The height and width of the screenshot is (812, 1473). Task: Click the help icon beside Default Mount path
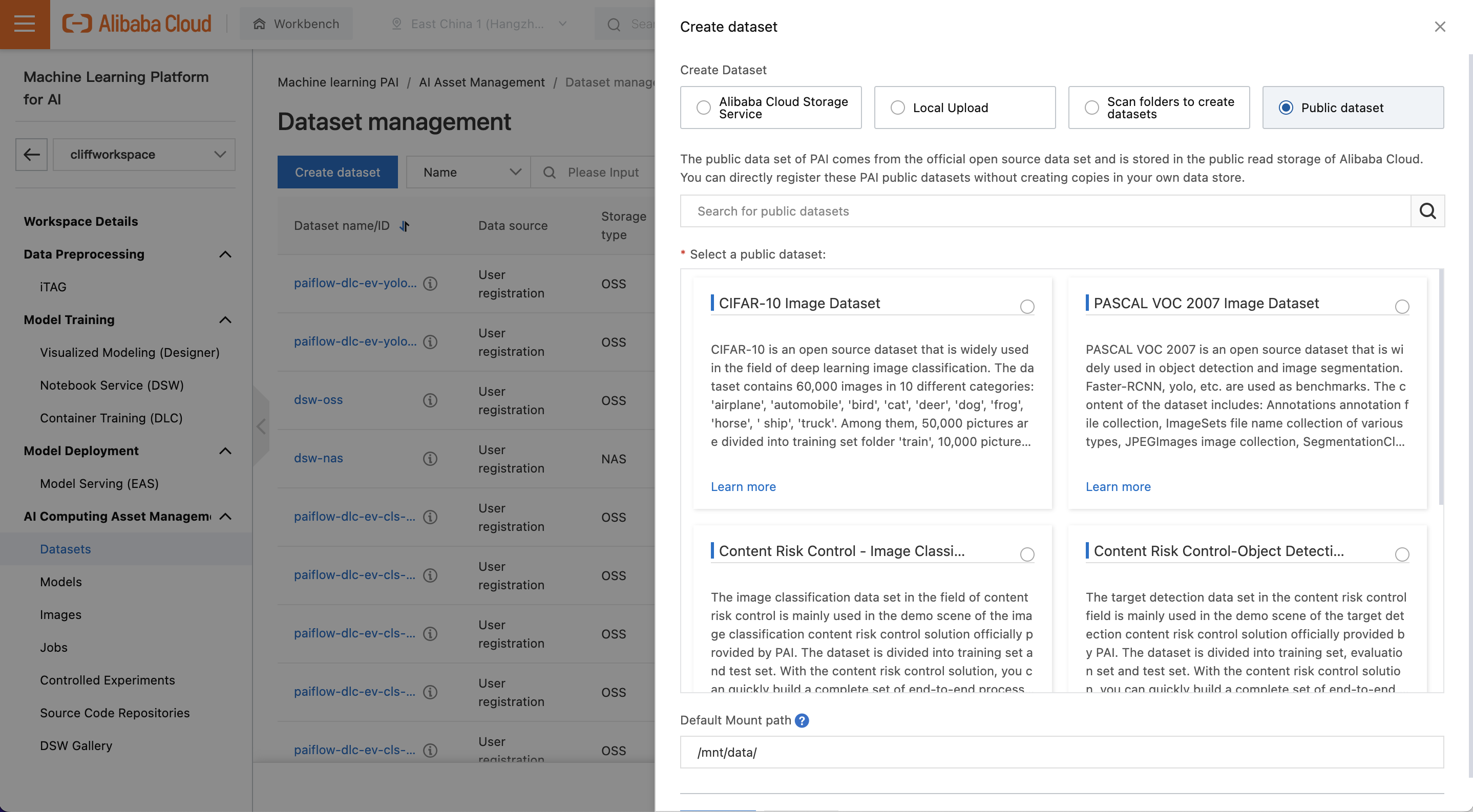coord(802,720)
